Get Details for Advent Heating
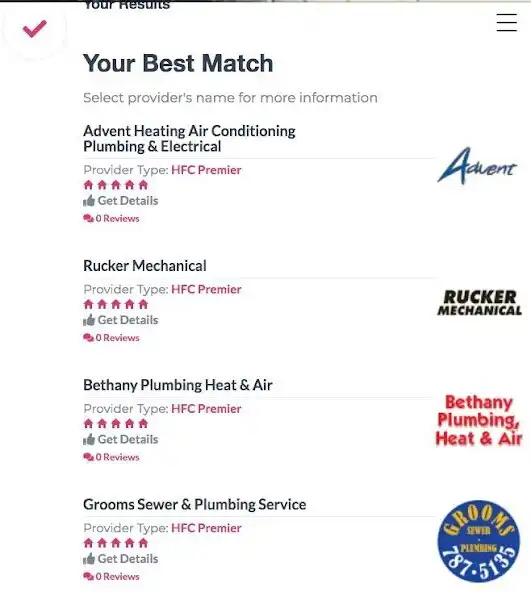This screenshot has width=531, height=592. click(x=120, y=200)
